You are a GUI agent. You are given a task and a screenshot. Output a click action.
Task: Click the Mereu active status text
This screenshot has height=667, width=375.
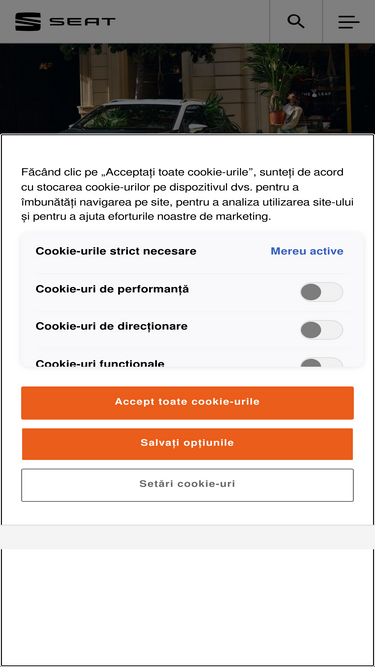[x=307, y=251]
